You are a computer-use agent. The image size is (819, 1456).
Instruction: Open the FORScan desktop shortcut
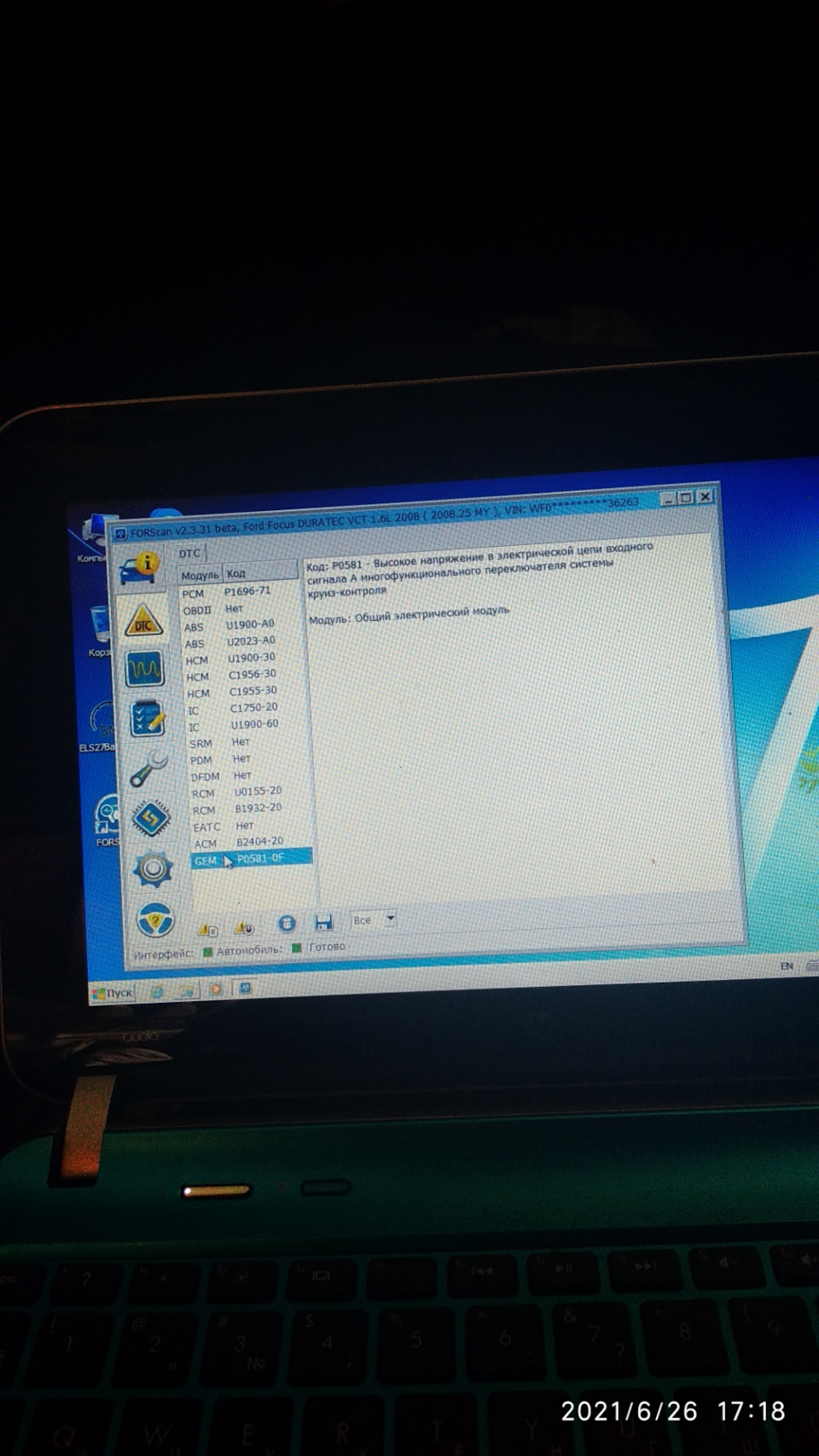pos(107,820)
